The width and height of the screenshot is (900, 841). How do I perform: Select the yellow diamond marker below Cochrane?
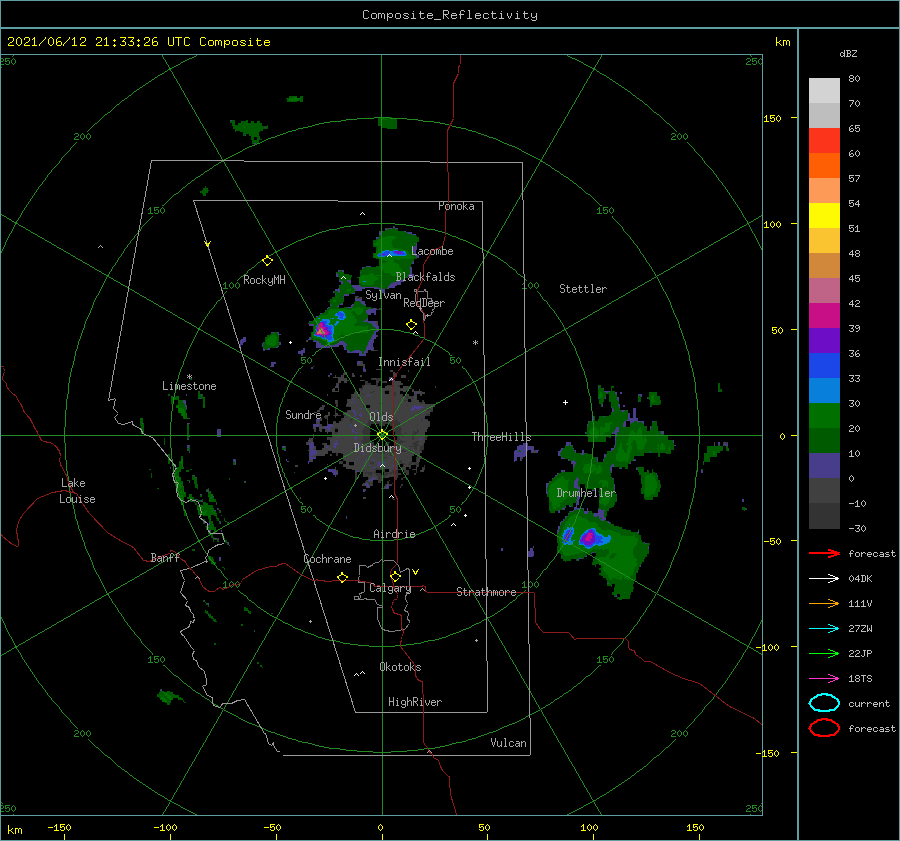342,577
